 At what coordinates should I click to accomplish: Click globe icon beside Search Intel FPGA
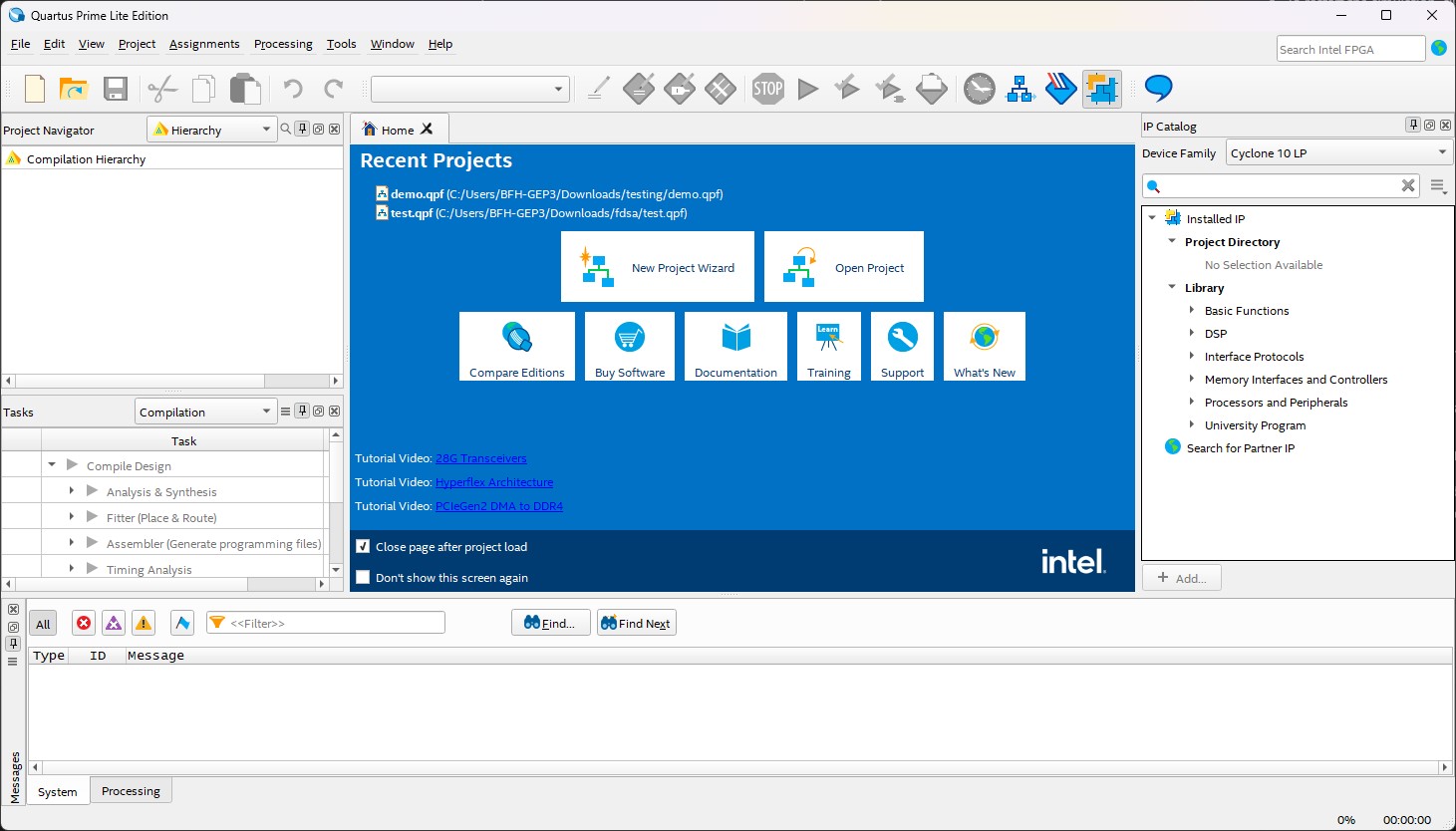1439,48
